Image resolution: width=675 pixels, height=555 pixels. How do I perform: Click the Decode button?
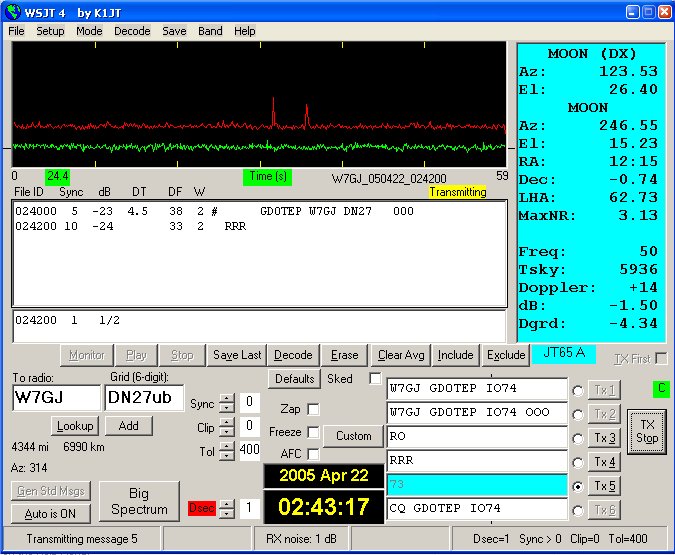click(x=293, y=355)
